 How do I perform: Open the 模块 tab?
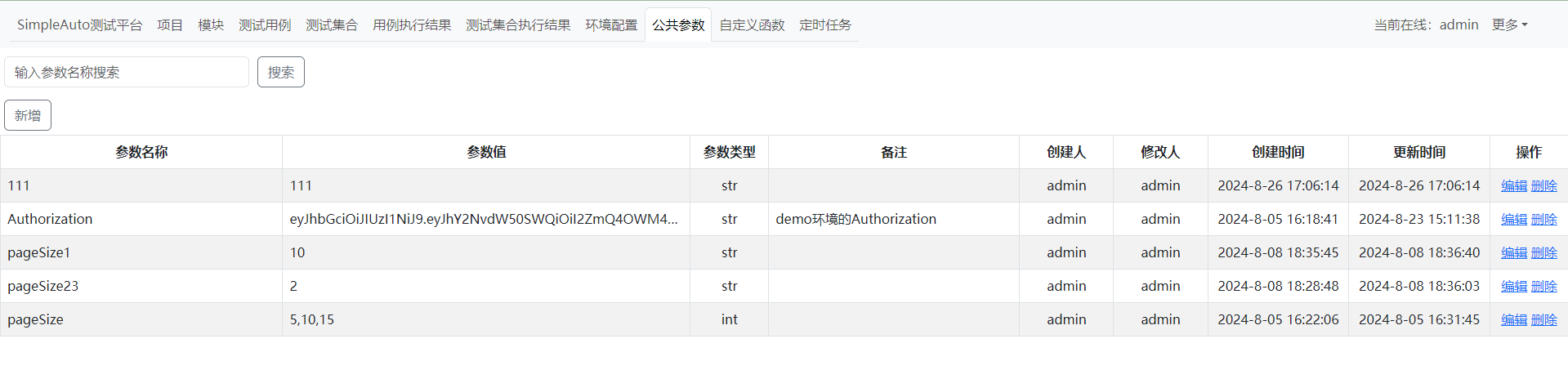coord(211,25)
